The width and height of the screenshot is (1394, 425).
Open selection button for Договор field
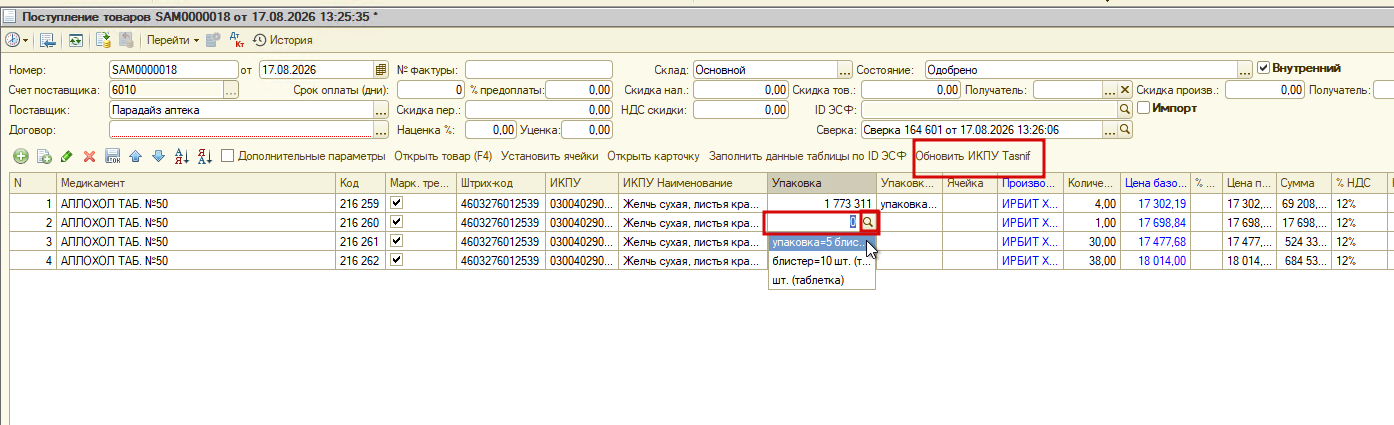(x=380, y=130)
